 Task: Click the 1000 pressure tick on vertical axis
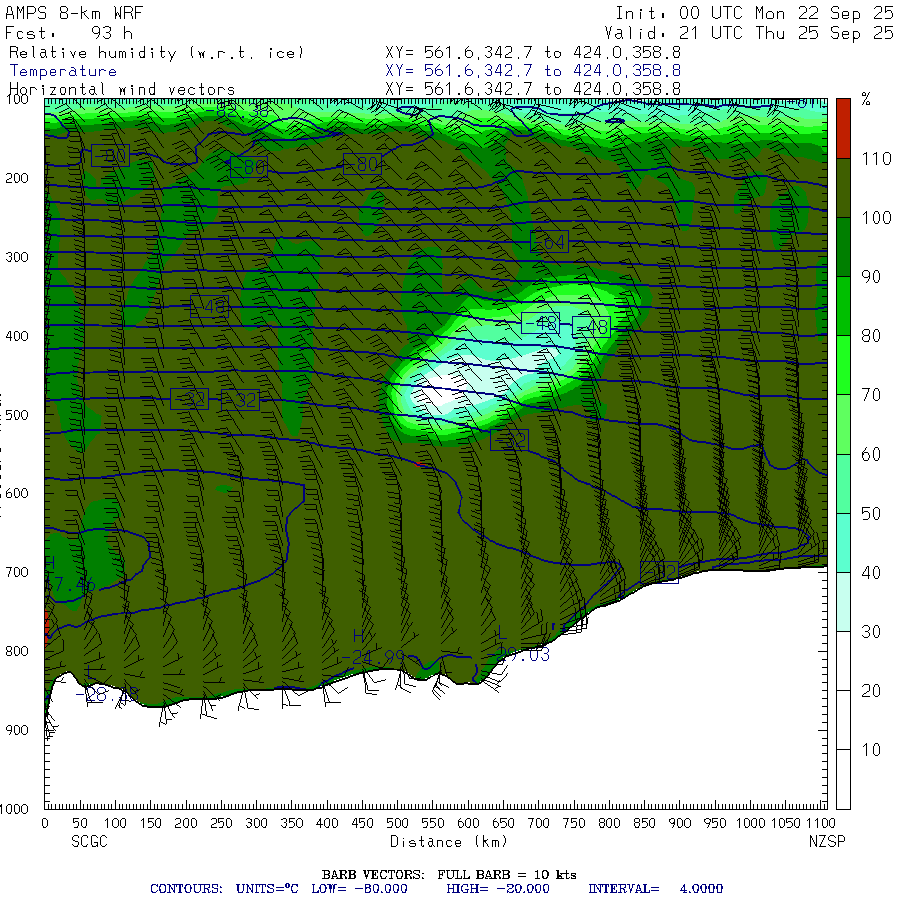tap(20, 808)
